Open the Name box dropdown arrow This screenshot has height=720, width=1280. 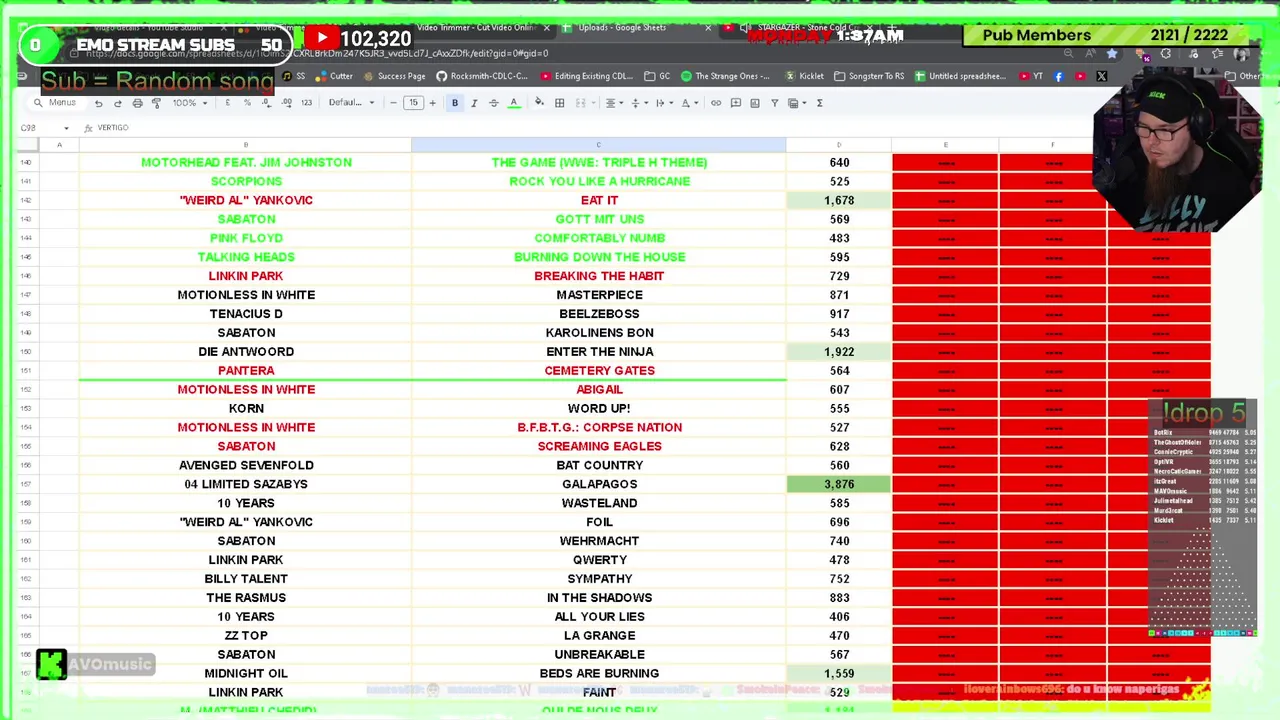coord(66,128)
